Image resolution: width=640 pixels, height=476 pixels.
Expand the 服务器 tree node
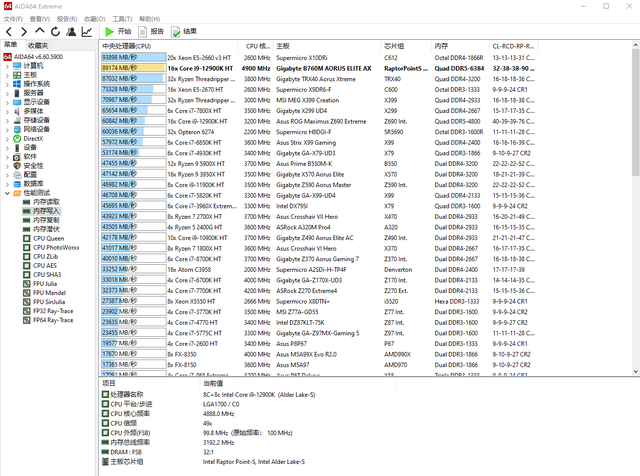pyautogui.click(x=7, y=93)
